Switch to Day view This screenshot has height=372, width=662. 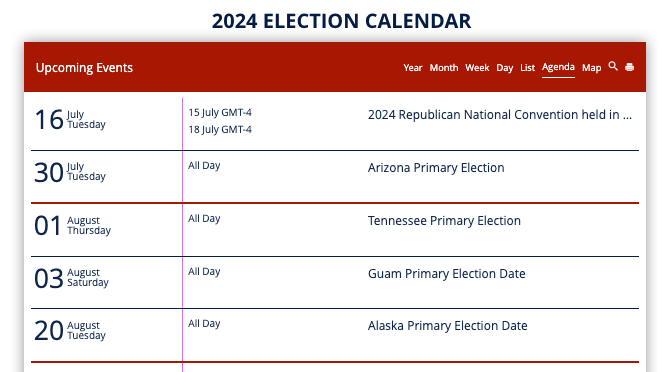pyautogui.click(x=505, y=68)
